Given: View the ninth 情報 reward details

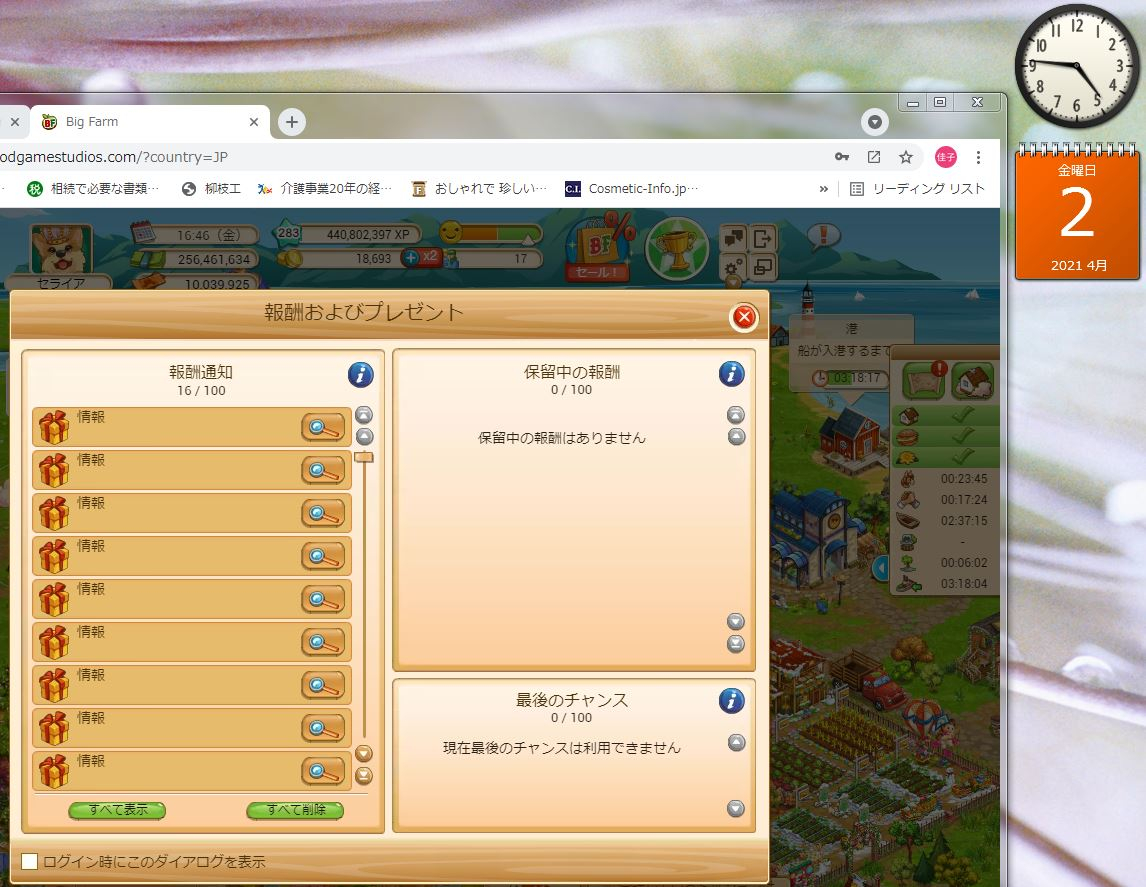Looking at the screenshot, I should tap(322, 771).
